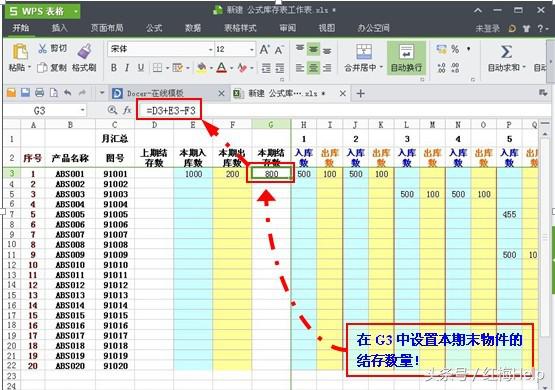
Task: Select cell G3 containing 800
Action: click(271, 173)
